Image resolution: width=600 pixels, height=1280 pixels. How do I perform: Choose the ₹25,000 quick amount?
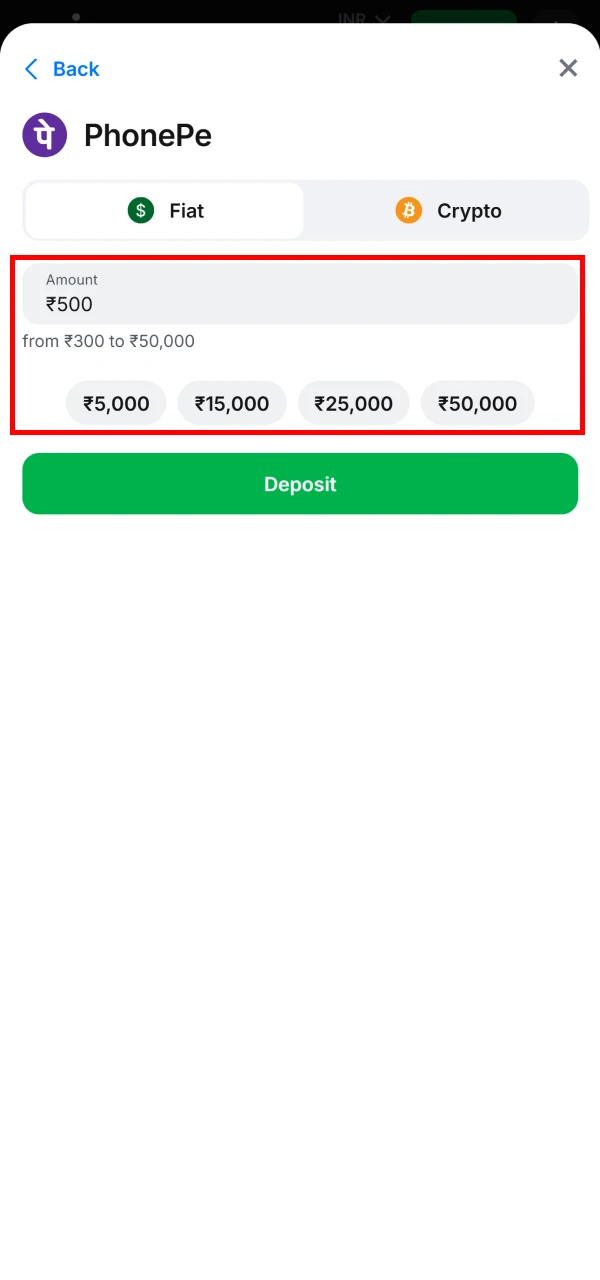point(353,402)
